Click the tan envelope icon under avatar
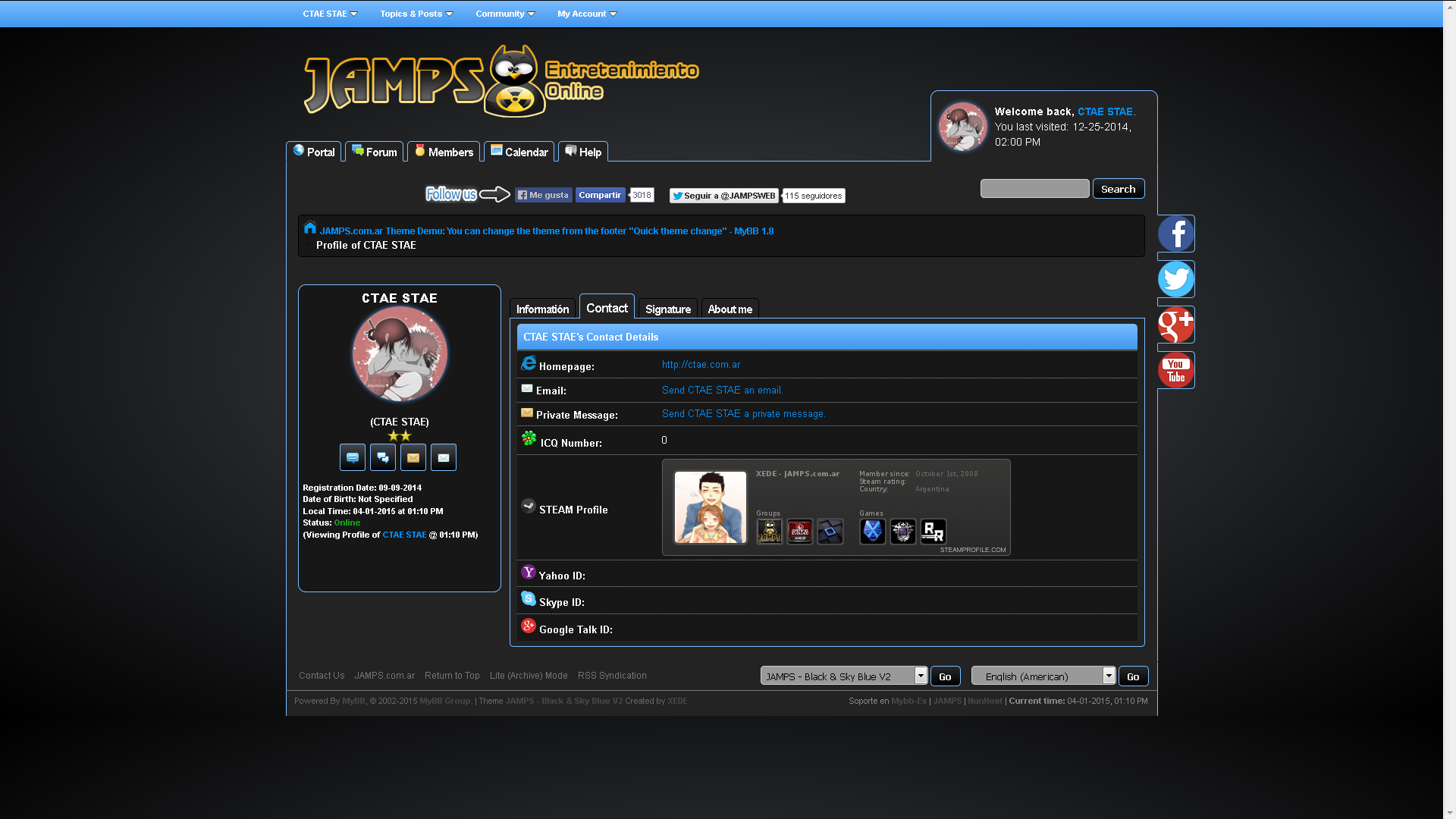This screenshot has height=819, width=1456. coord(413,457)
